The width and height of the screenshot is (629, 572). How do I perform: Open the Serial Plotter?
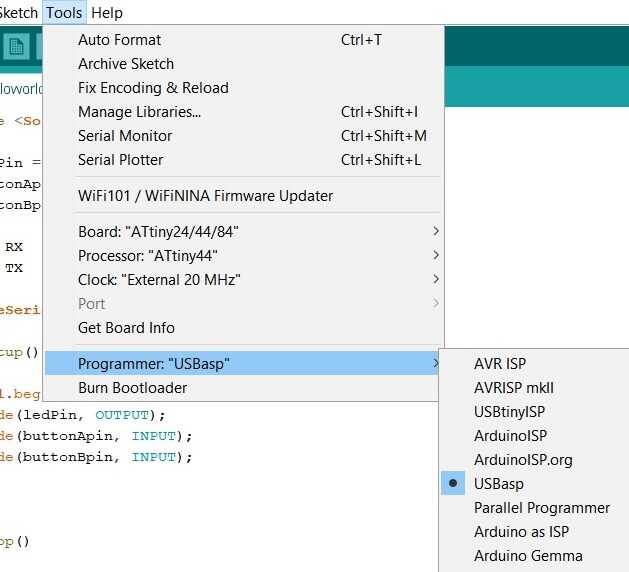pyautogui.click(x=120, y=160)
